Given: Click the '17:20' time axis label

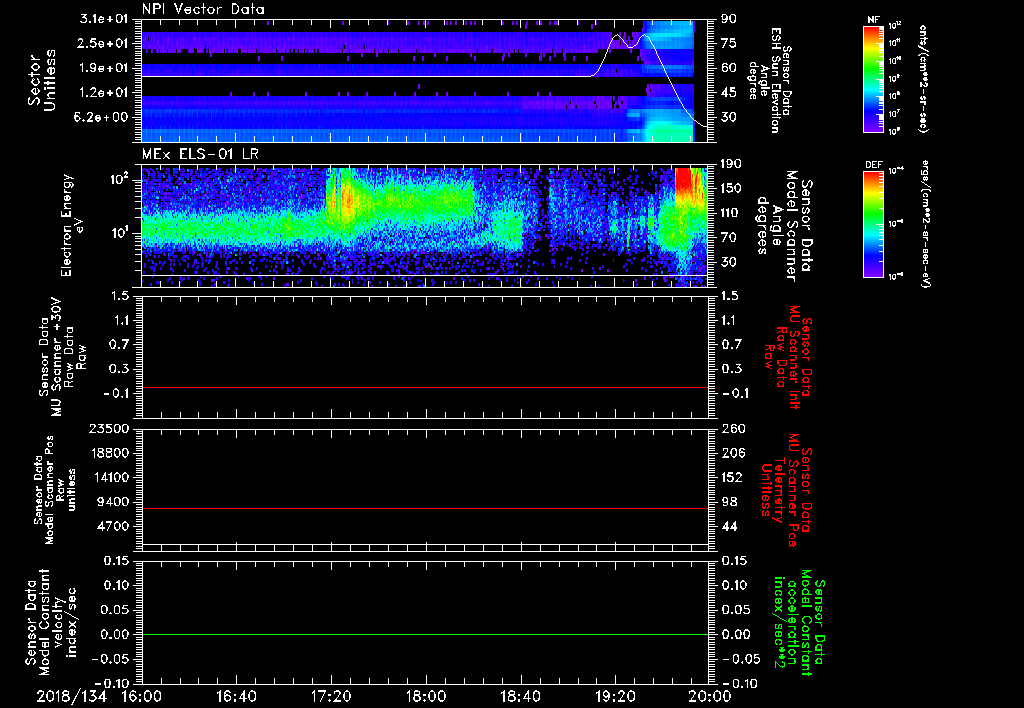Looking at the screenshot, I should (331, 696).
